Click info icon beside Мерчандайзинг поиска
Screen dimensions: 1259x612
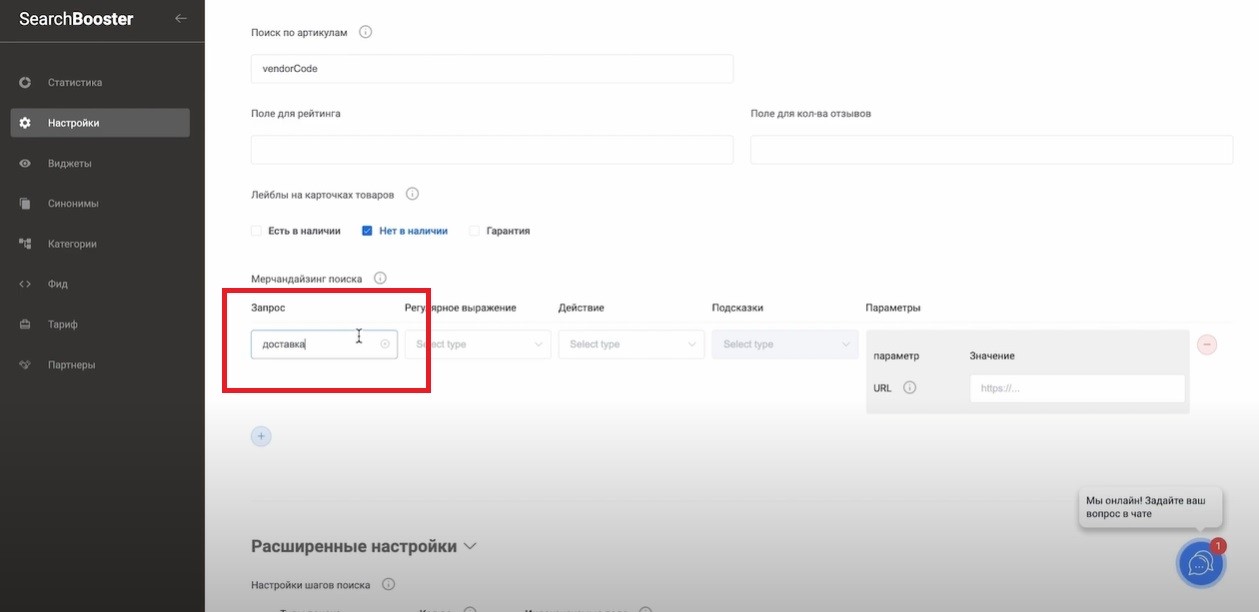[x=380, y=279]
